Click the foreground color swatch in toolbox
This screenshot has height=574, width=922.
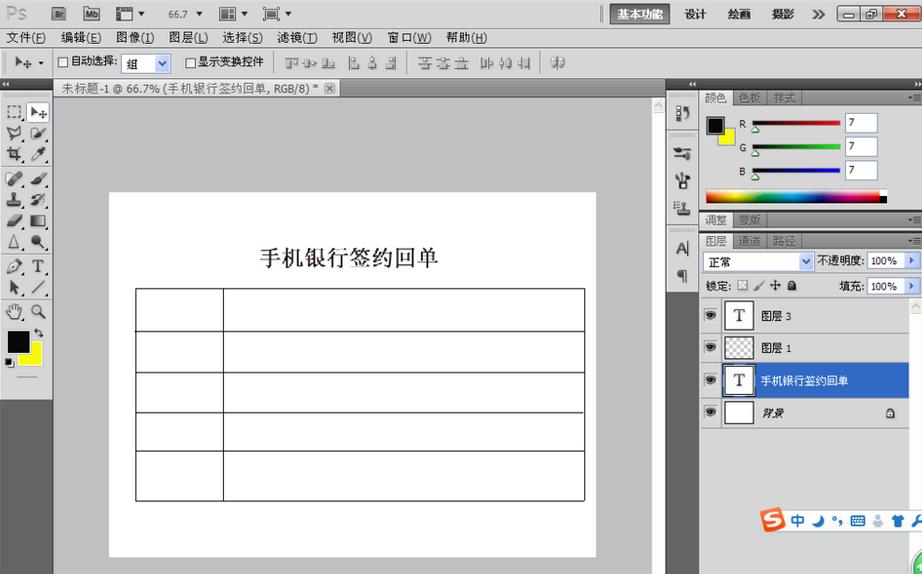(16, 340)
